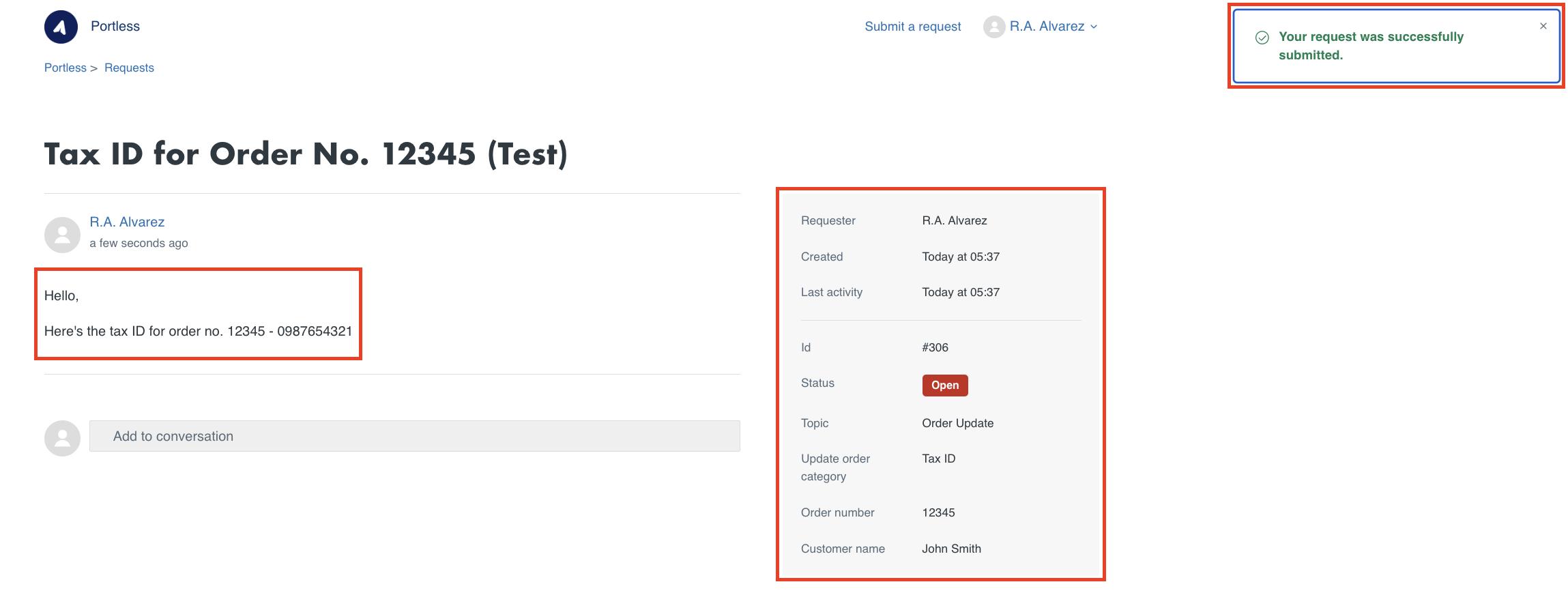Click the 'Update order category' label
This screenshot has height=610, width=1568.
pyautogui.click(x=835, y=467)
